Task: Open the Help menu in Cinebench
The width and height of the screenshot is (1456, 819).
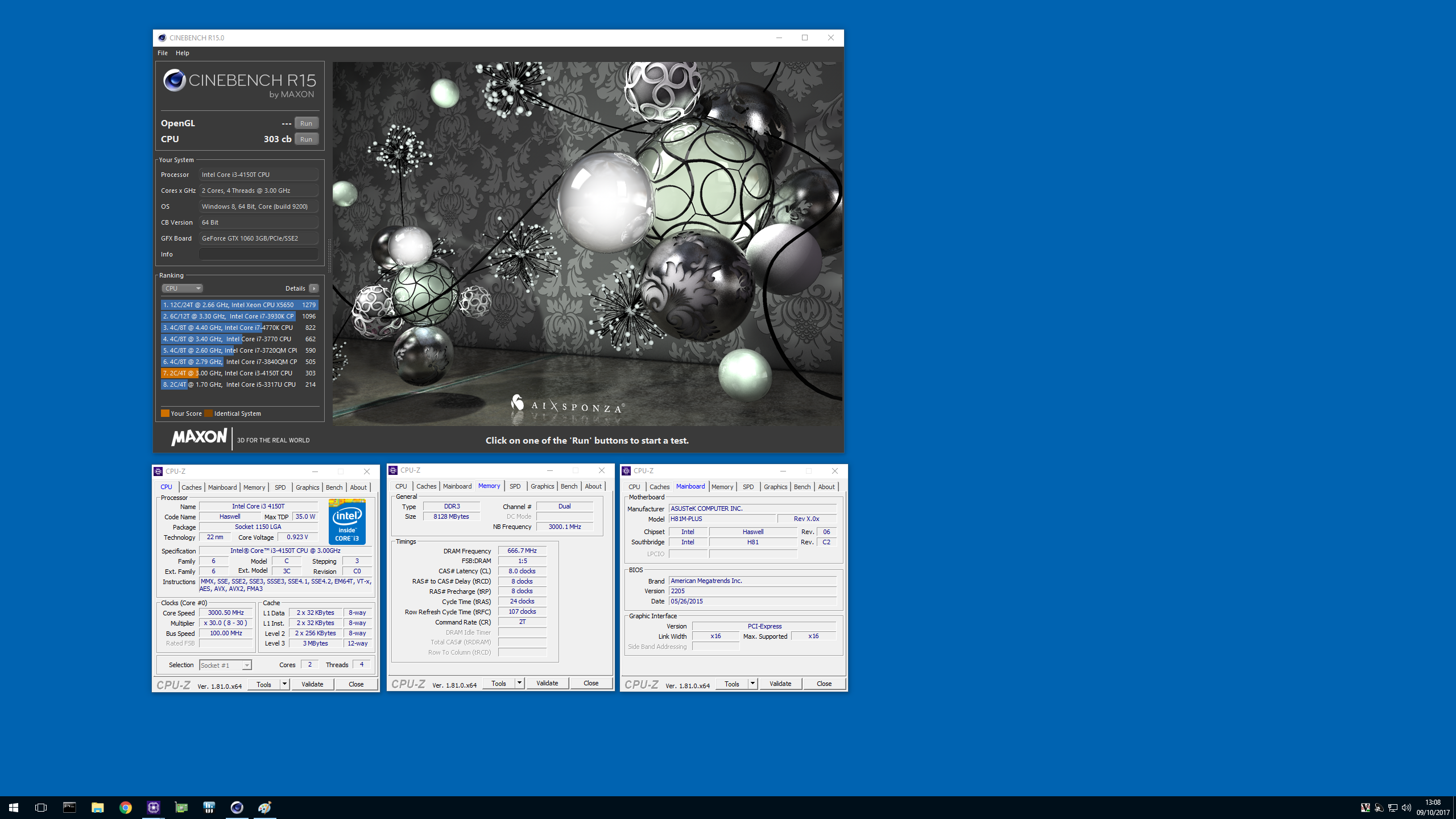Action: coord(182,53)
